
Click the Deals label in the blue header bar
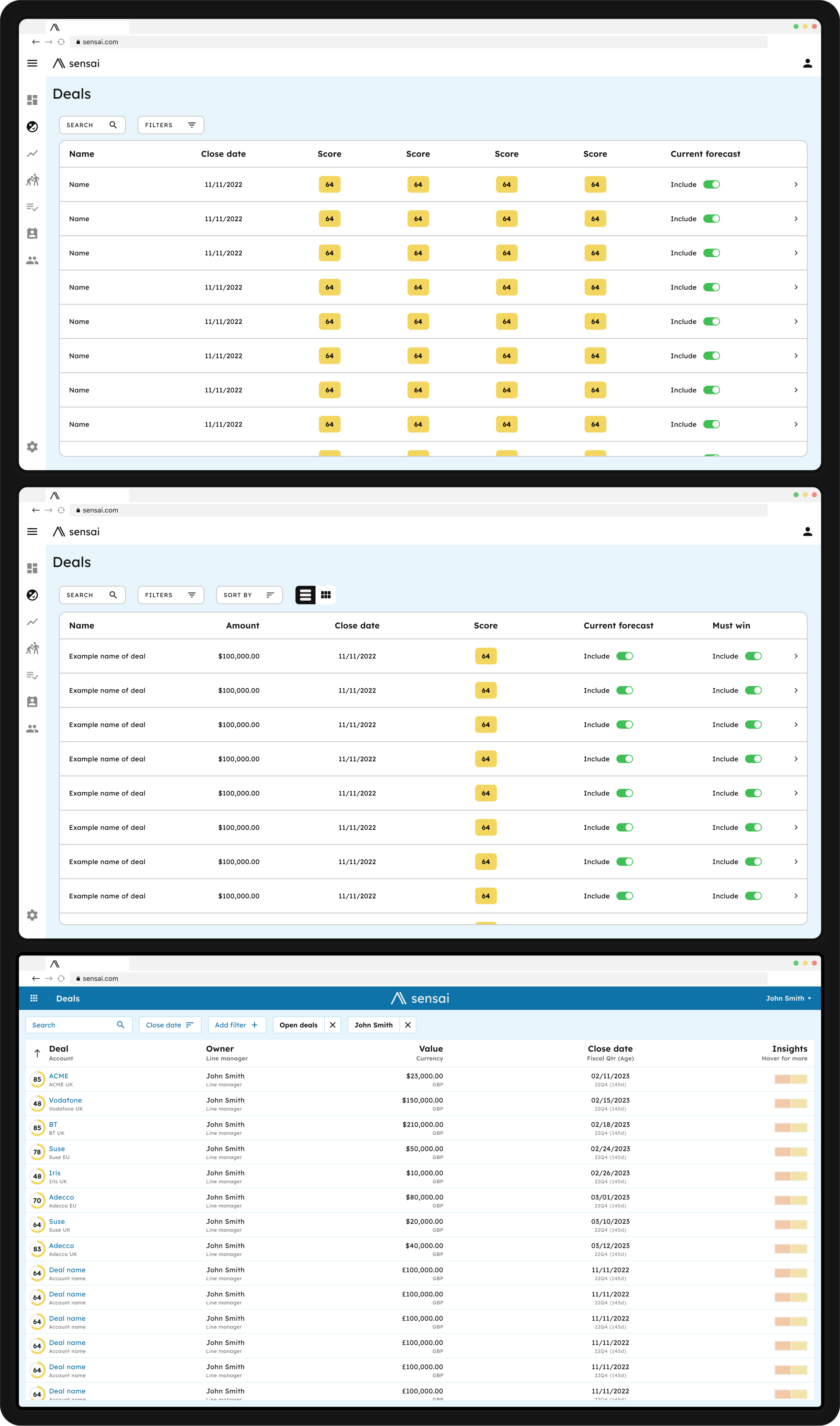pyautogui.click(x=68, y=998)
